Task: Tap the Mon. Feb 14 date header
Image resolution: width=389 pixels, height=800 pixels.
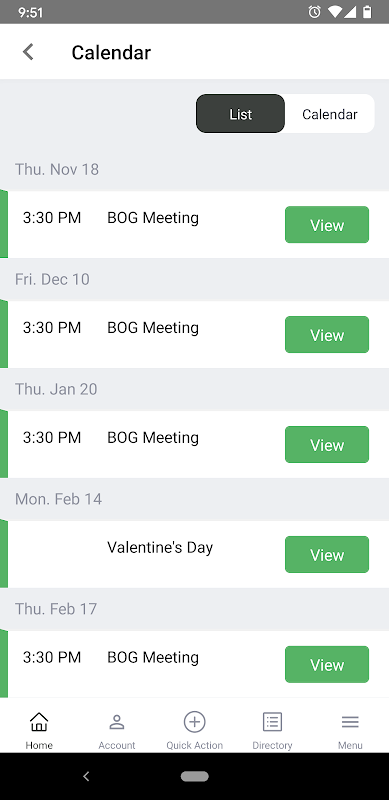Action: [58, 499]
